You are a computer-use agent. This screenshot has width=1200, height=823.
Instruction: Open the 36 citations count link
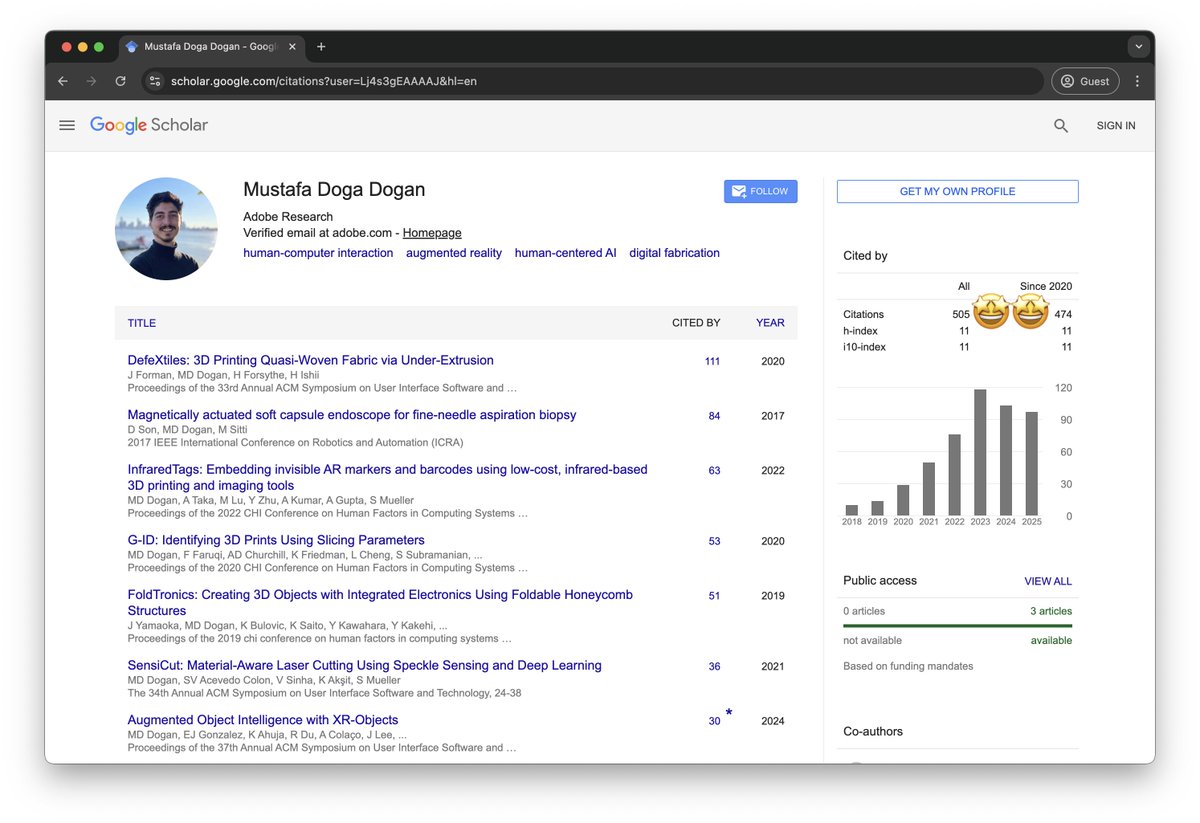(714, 667)
